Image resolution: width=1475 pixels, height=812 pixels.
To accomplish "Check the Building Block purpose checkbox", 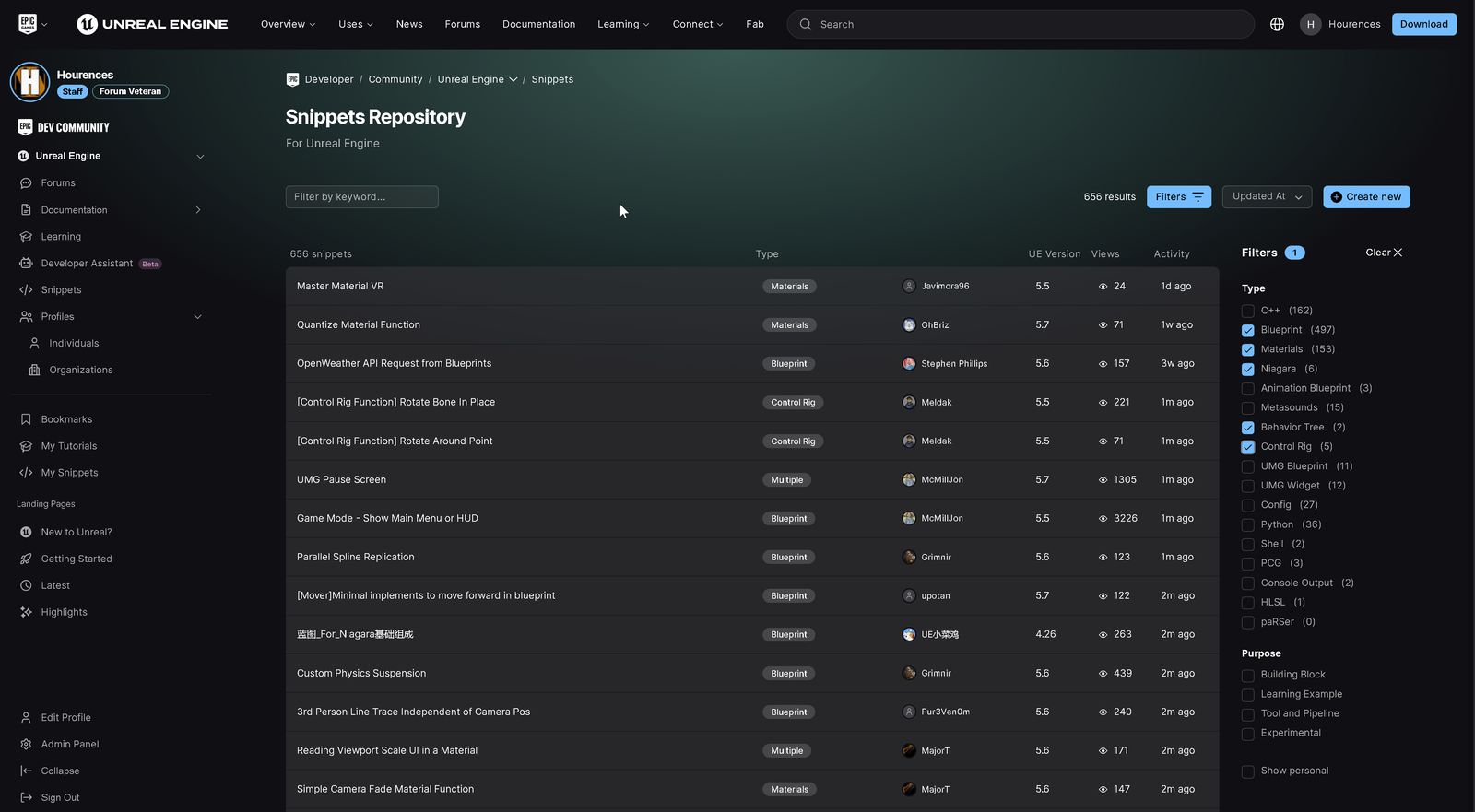I will (x=1247, y=676).
